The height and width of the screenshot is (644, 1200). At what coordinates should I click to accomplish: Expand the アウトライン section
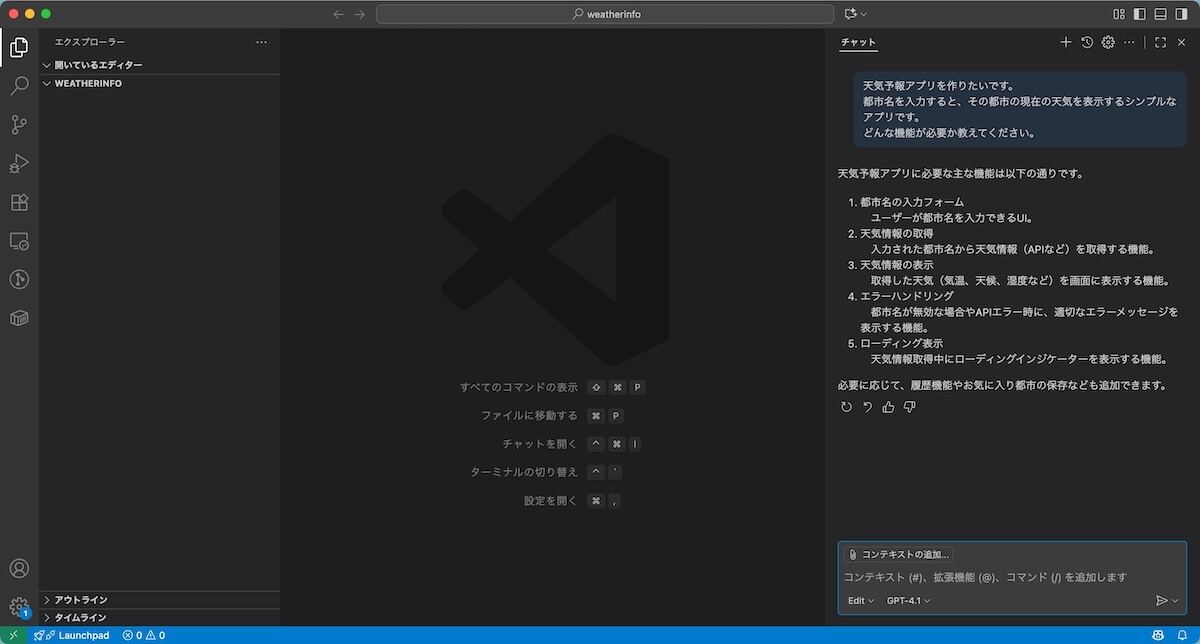[160, 599]
